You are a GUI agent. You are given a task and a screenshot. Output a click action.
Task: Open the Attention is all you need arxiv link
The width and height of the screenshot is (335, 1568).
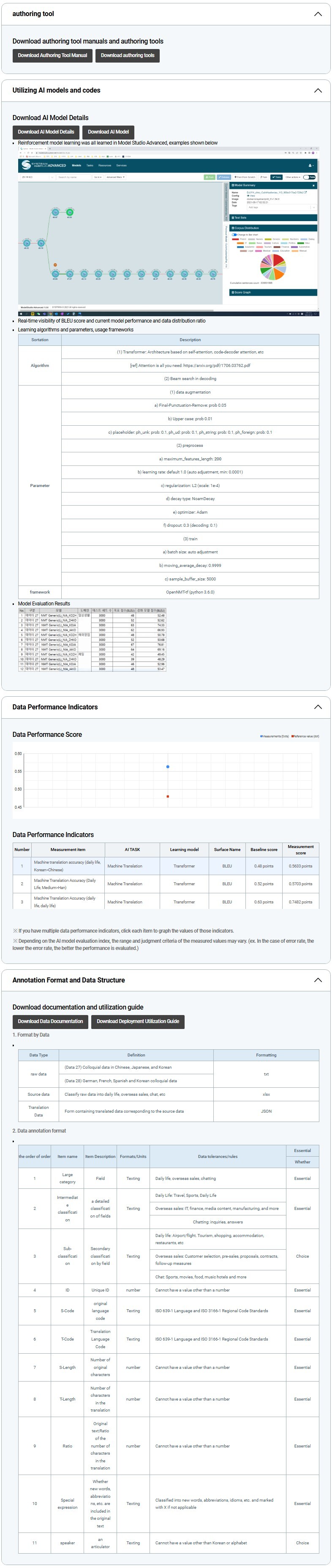coord(190,366)
